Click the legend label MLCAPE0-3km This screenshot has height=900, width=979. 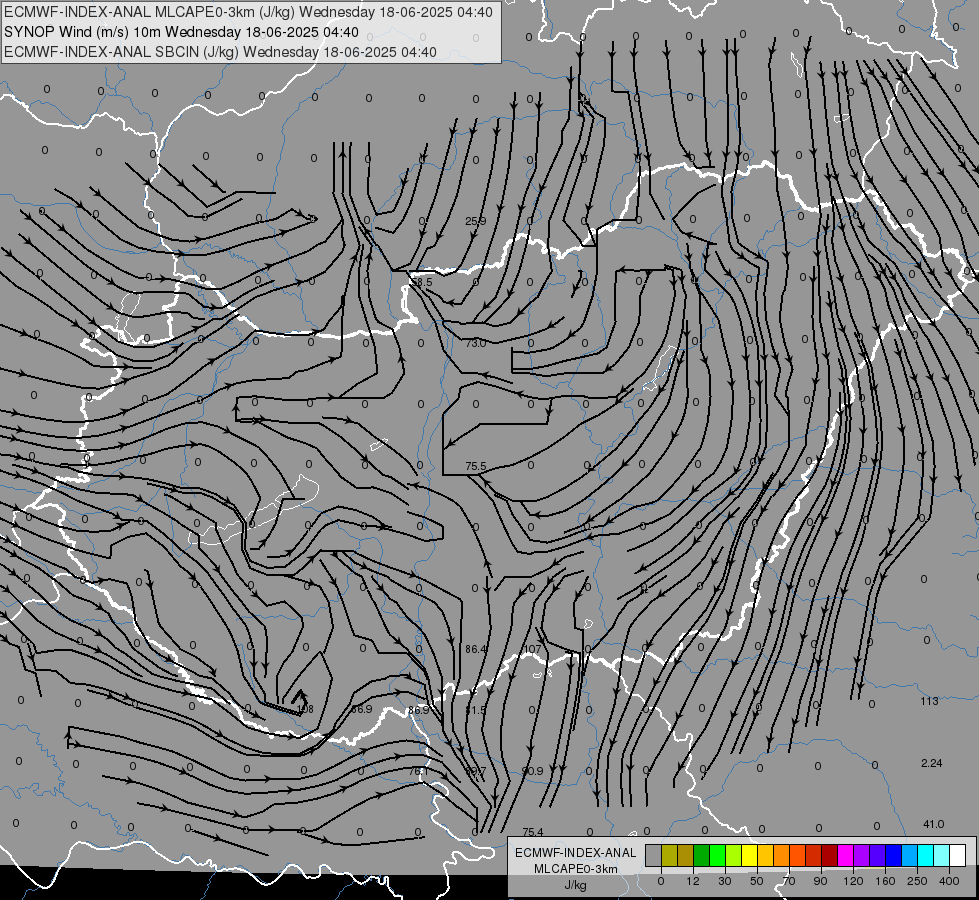(x=575, y=869)
